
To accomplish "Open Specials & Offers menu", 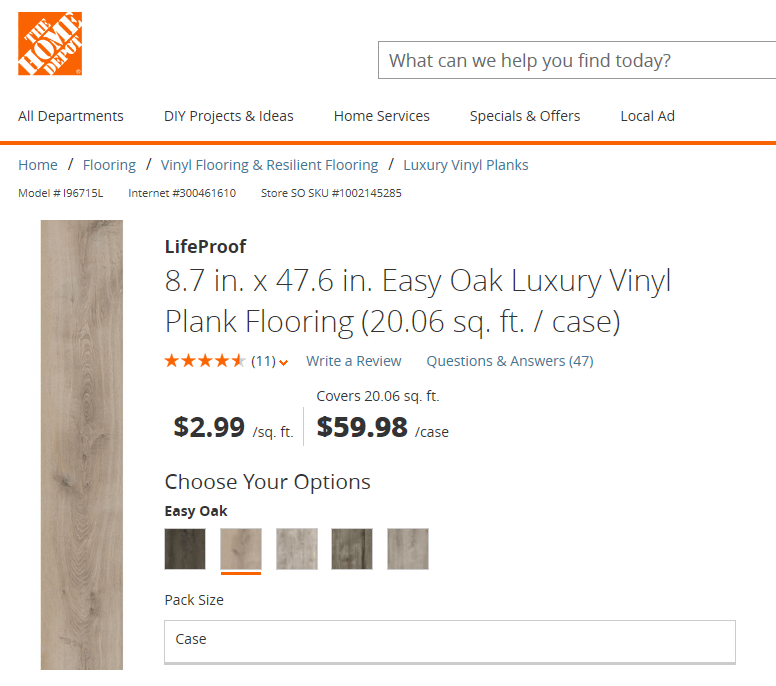I will (525, 116).
